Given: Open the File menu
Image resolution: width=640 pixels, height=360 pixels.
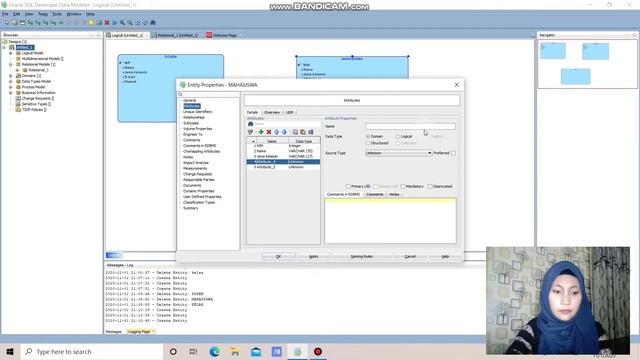Looking at the screenshot, I should point(5,14).
